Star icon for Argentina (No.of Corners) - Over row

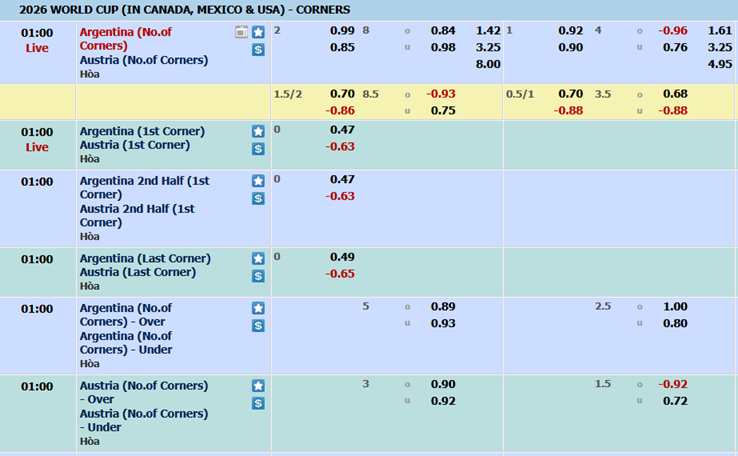258,308
